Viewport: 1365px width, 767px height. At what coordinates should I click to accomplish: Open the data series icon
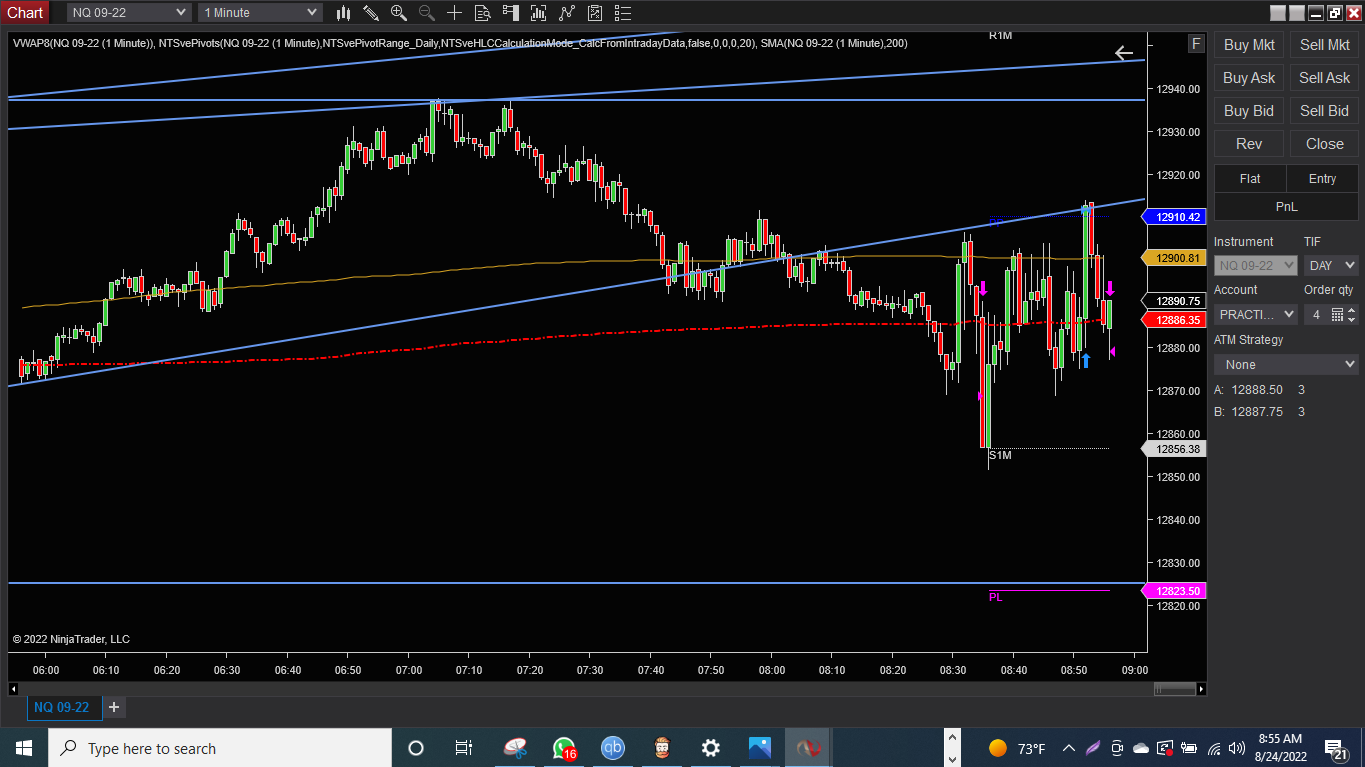(x=539, y=13)
